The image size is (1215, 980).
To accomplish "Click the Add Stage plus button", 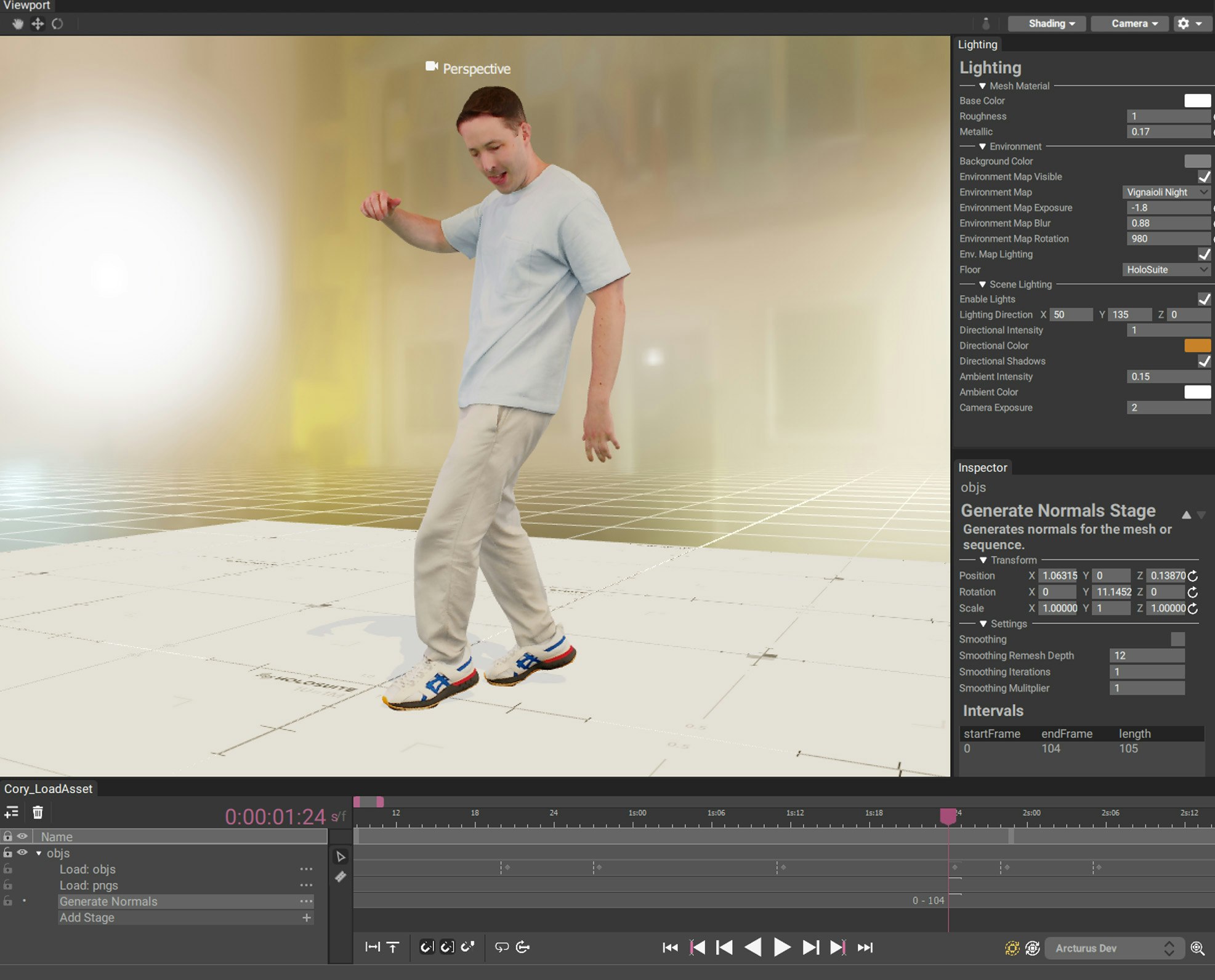I will (306, 917).
